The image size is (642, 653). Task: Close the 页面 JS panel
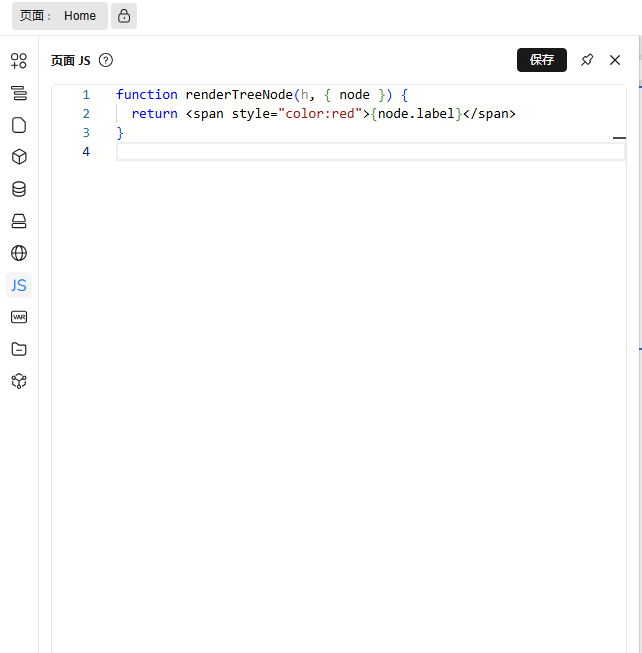point(615,60)
